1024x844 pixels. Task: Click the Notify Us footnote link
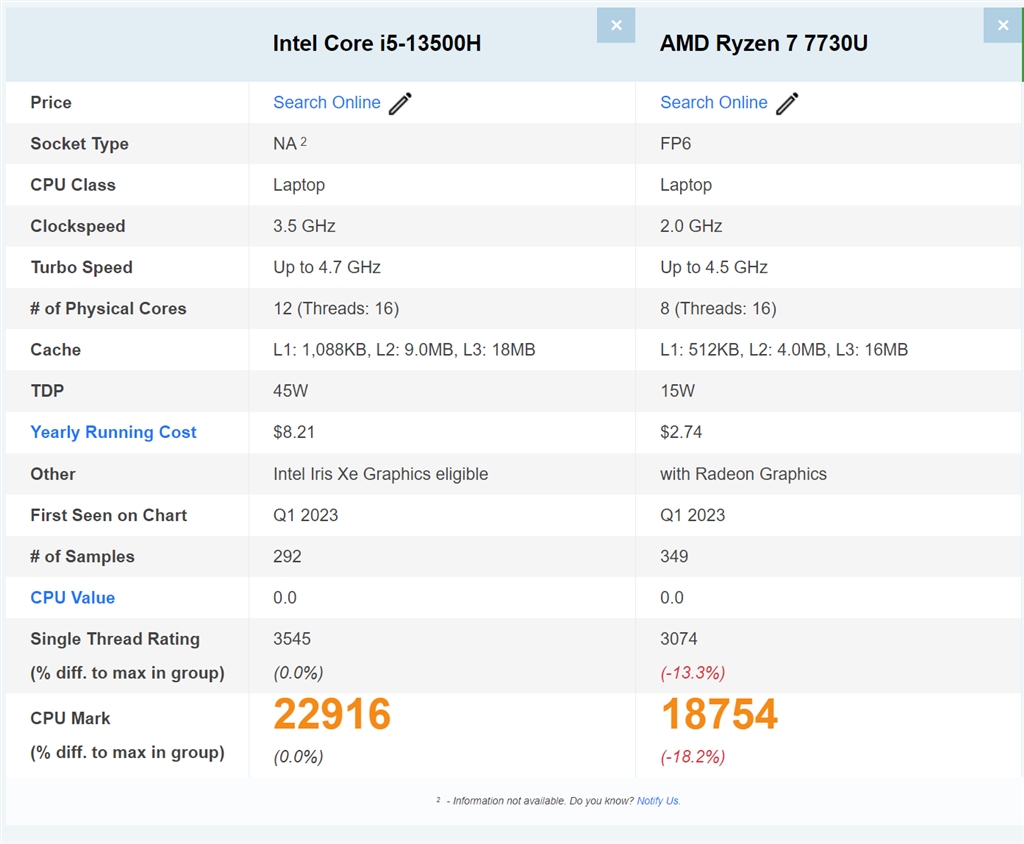[658, 801]
